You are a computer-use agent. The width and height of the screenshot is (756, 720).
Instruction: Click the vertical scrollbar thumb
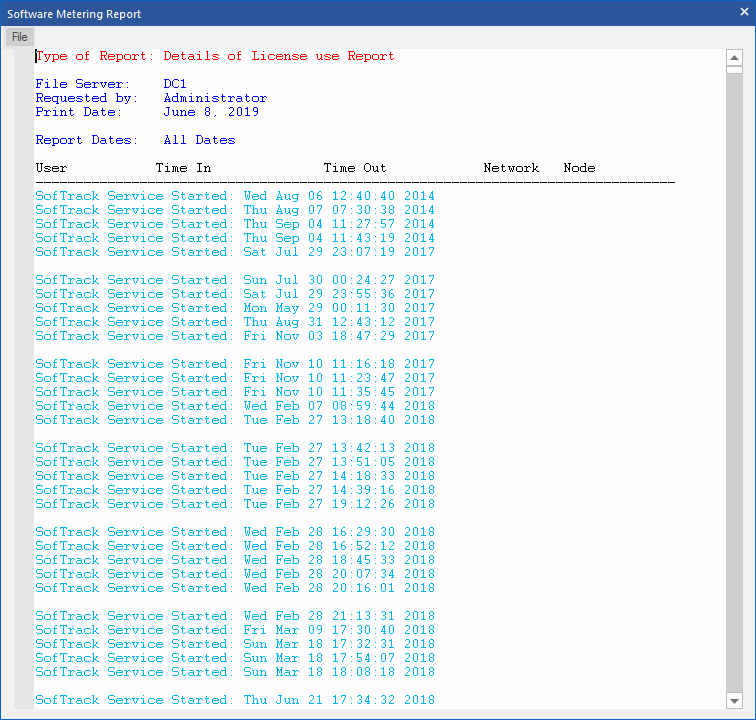(734, 70)
